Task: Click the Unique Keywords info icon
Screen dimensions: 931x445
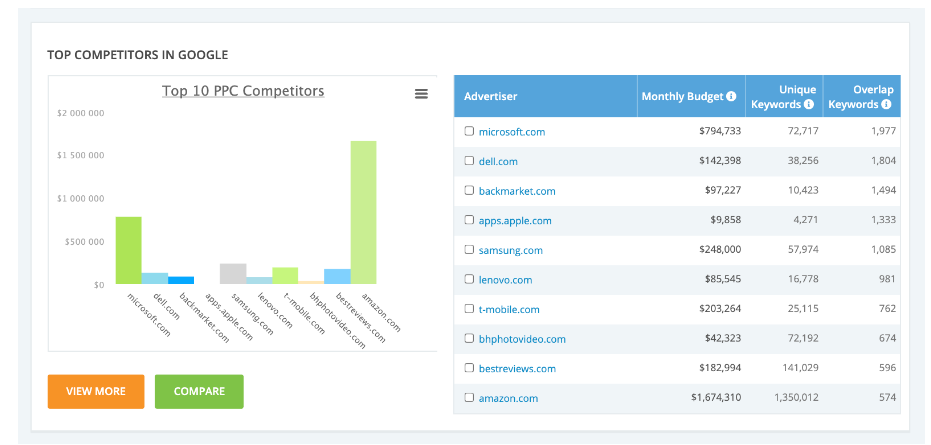Action: [808, 104]
